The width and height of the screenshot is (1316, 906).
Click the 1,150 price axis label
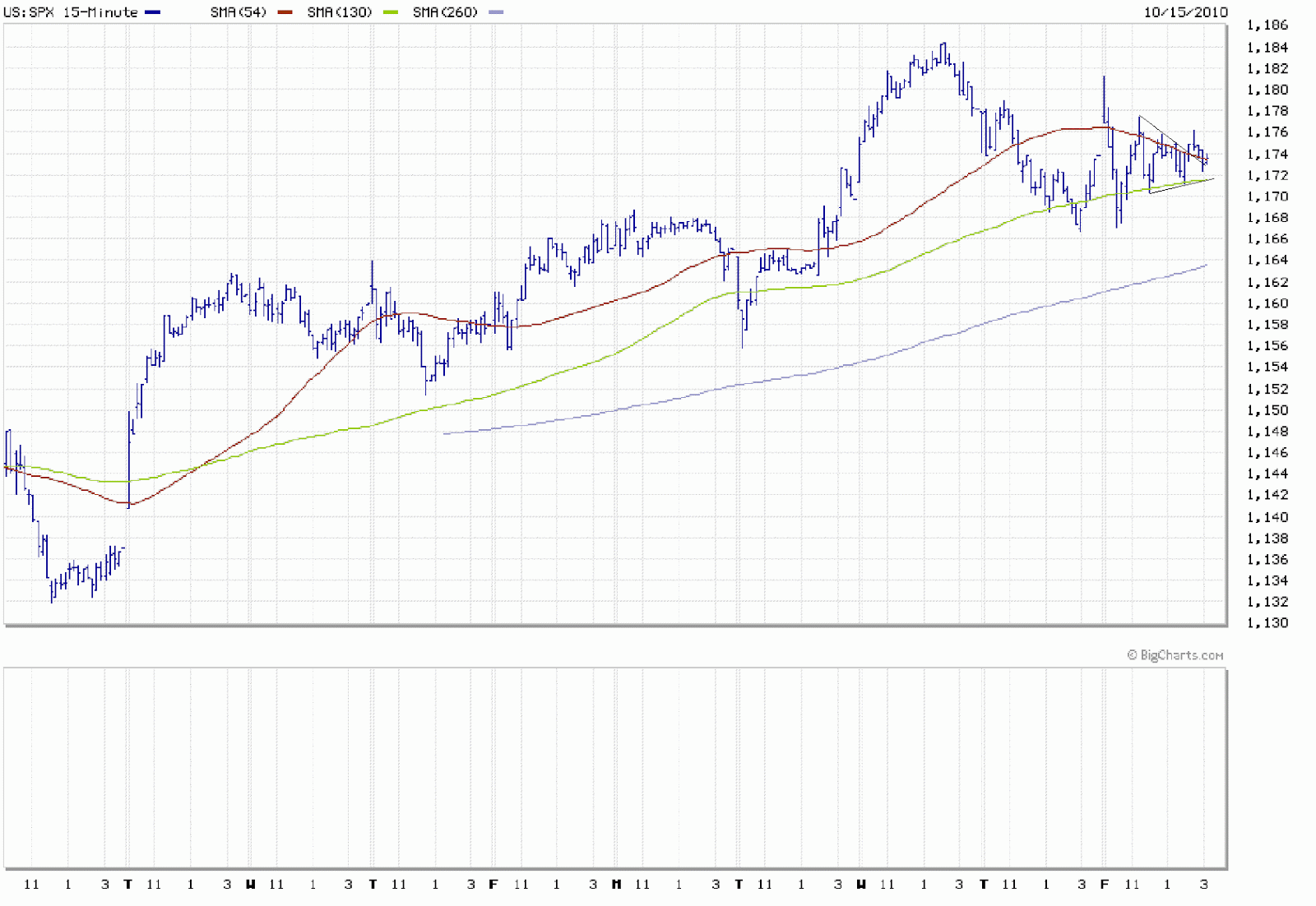tap(1267, 410)
